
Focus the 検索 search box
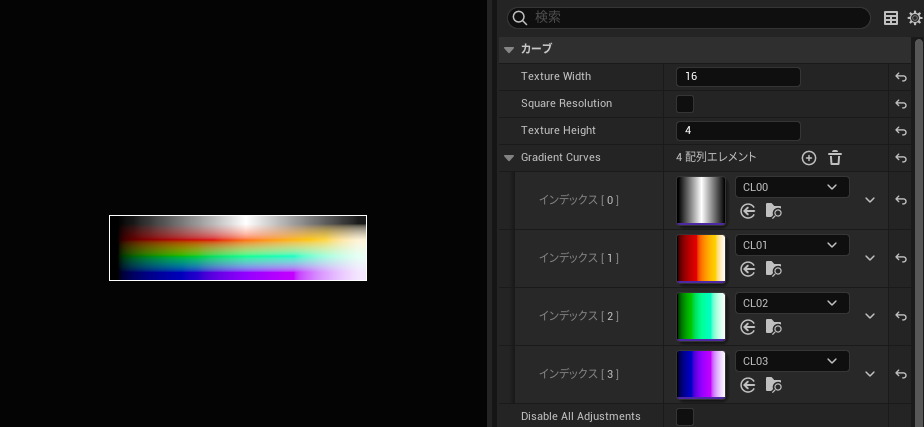(x=690, y=18)
